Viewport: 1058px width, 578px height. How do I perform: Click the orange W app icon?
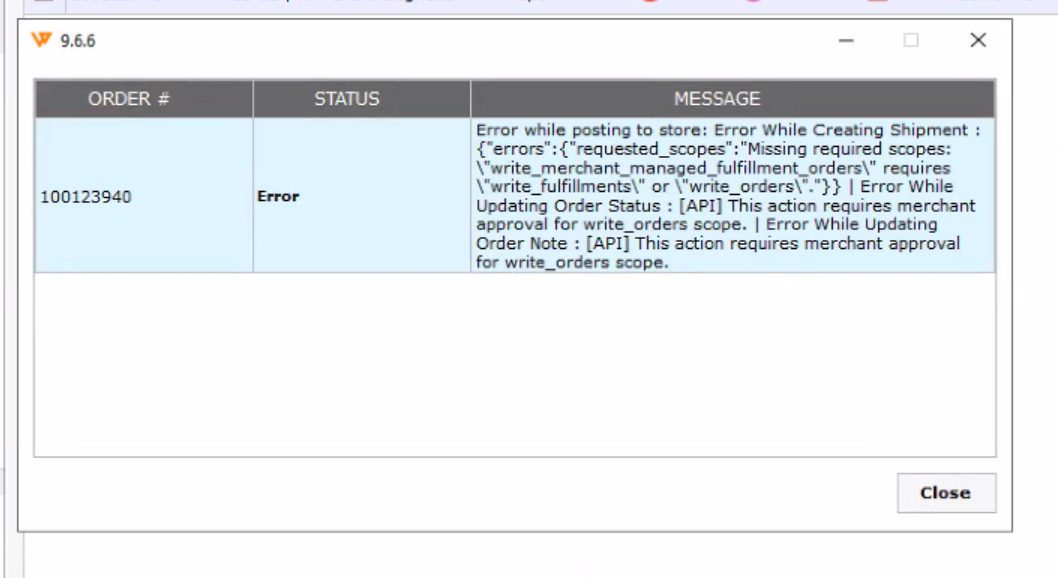[41, 40]
